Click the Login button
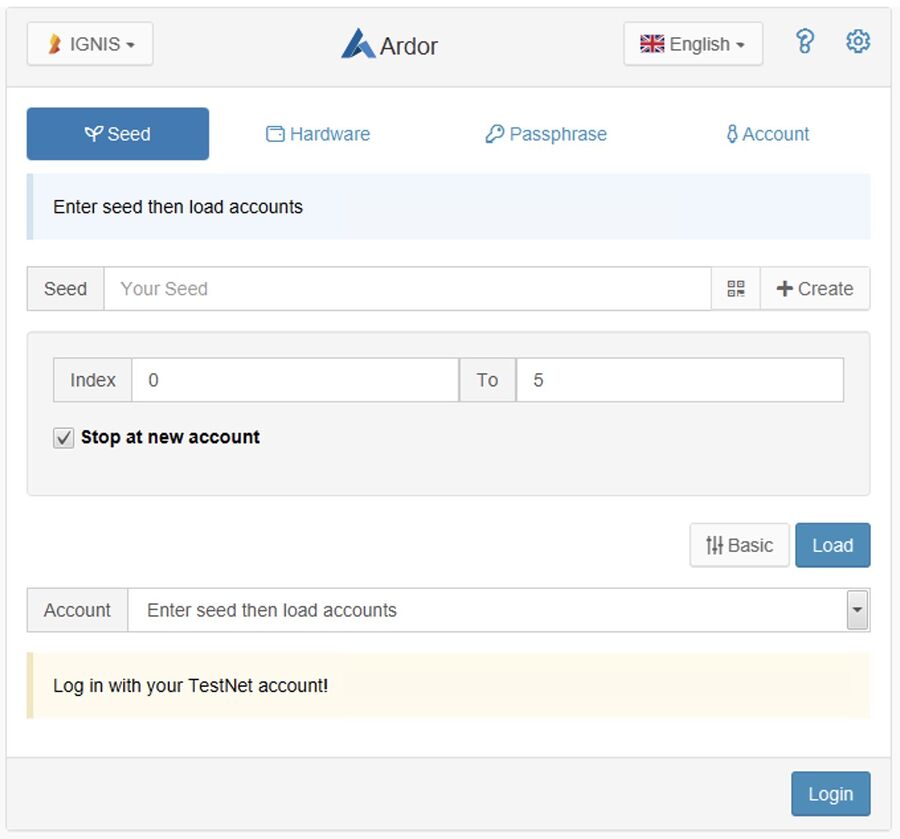Screen dimensions: 900x839 [x=830, y=793]
